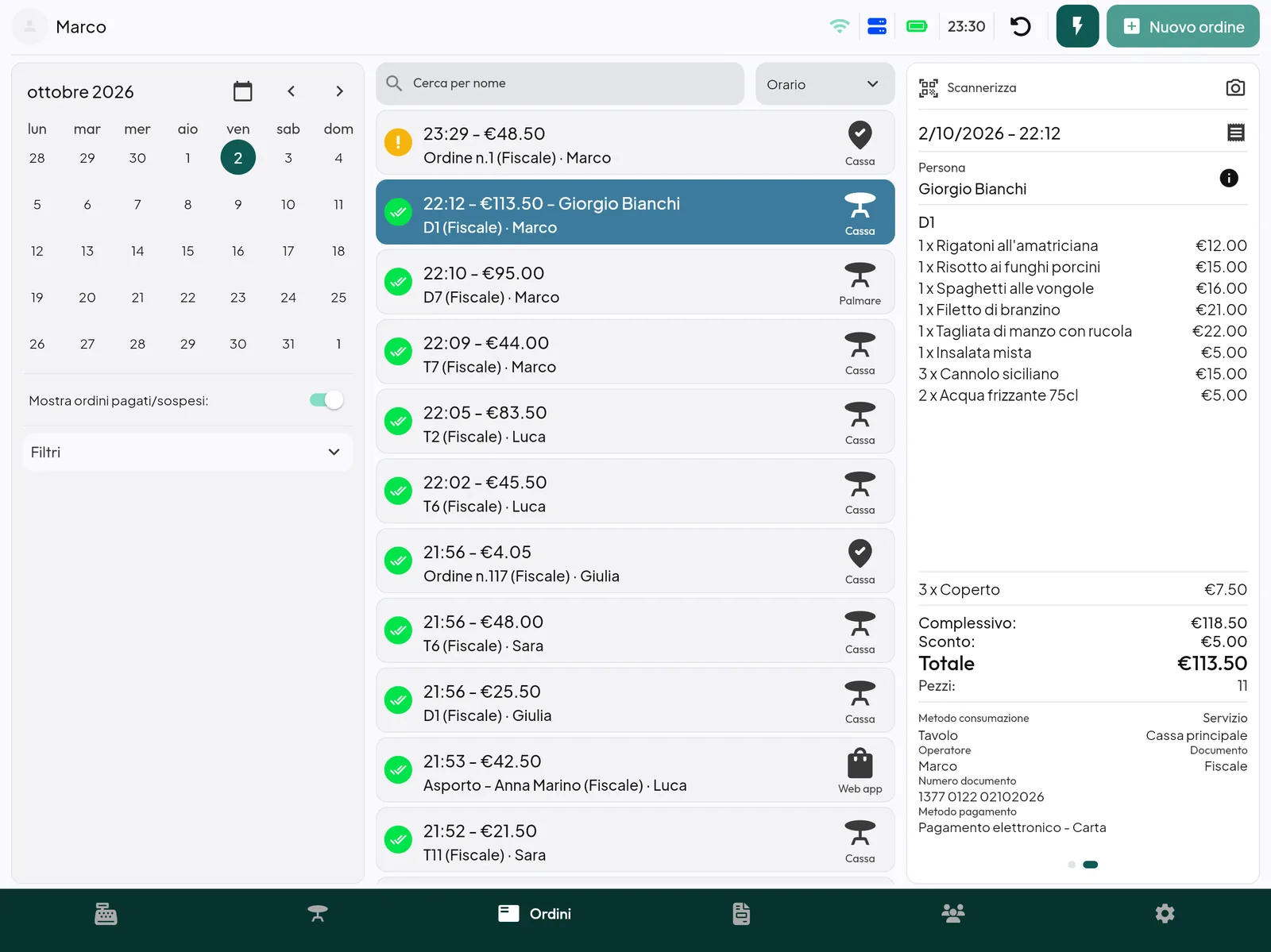The image size is (1271, 952).
Task: Select day 9 in calendar
Action: tap(238, 204)
